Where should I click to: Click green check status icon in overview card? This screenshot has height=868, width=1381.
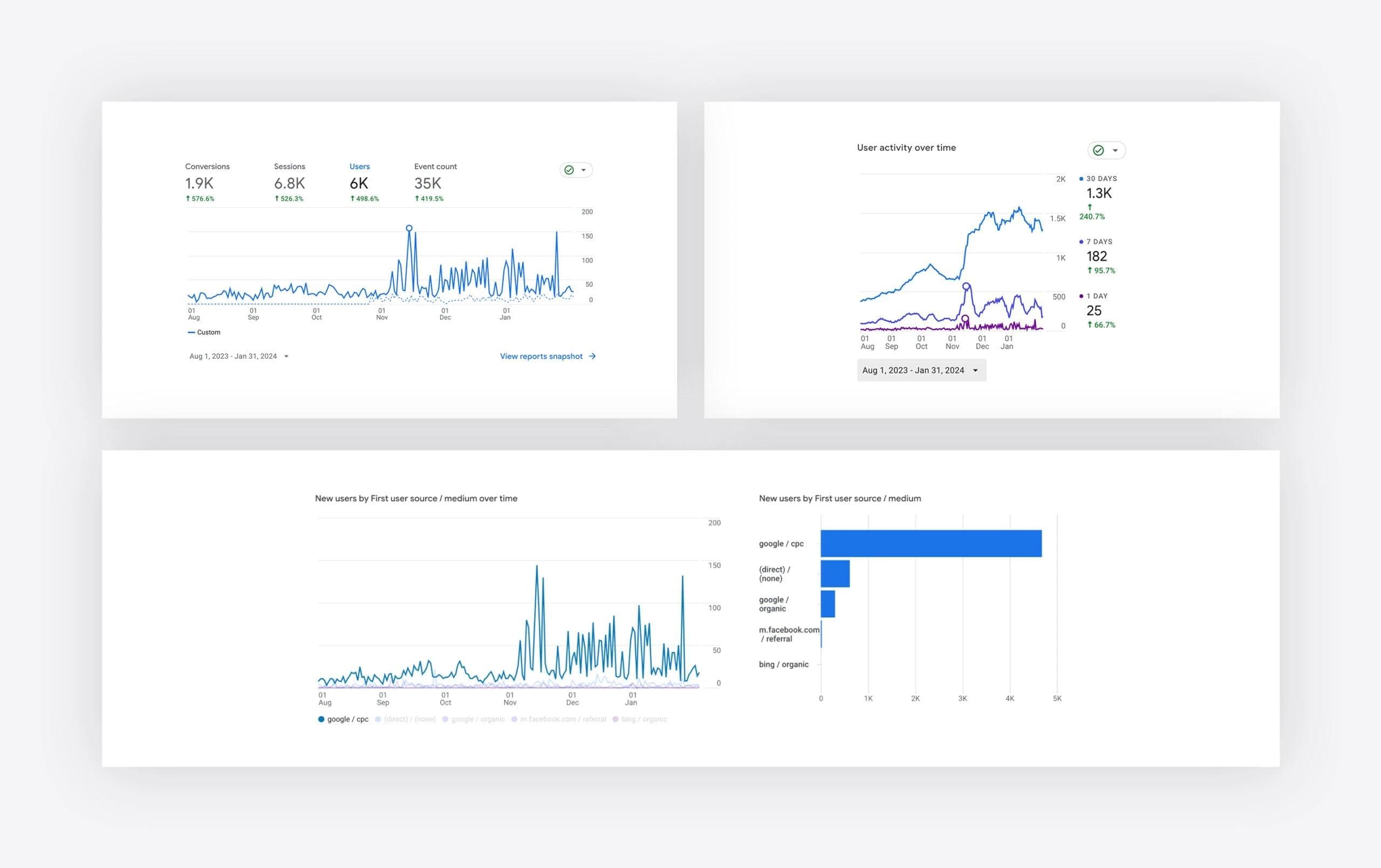pyautogui.click(x=569, y=170)
